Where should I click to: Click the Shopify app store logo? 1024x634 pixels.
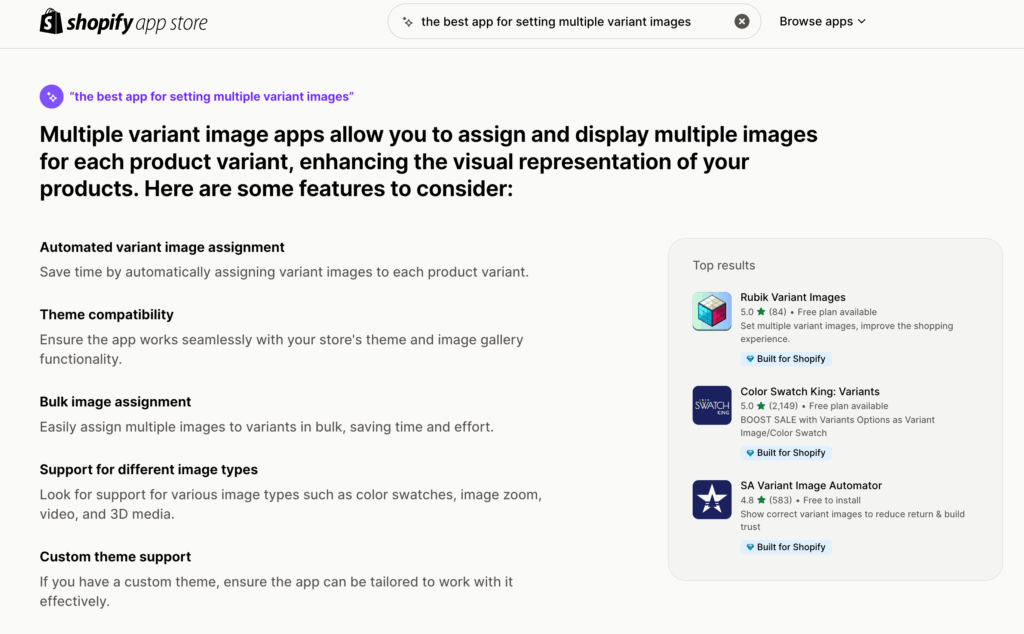tap(123, 22)
